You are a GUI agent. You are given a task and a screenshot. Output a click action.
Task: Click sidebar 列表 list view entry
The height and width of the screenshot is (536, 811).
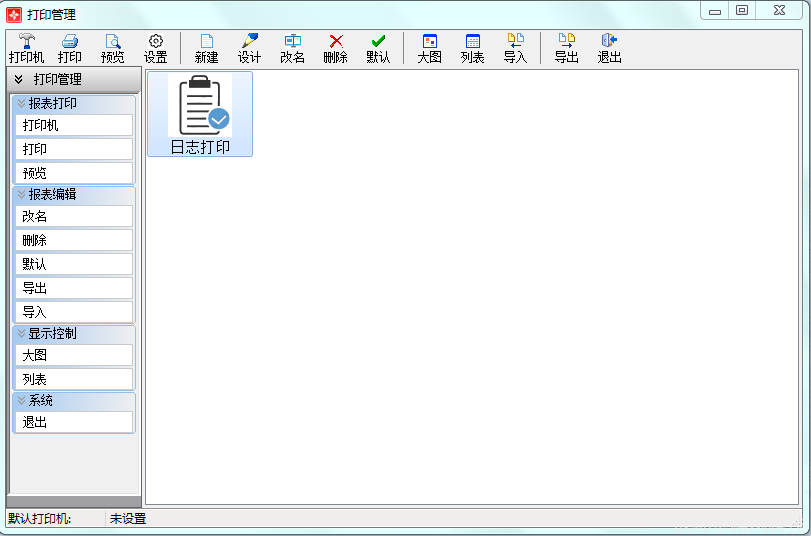pos(74,379)
